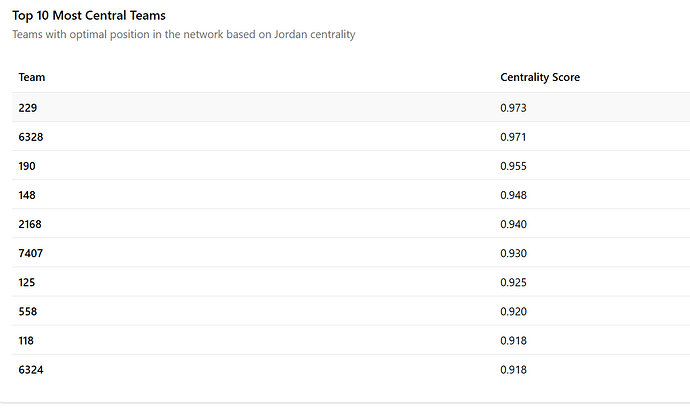
Task: Click the 0.971 centrality score cell
Action: (513, 137)
